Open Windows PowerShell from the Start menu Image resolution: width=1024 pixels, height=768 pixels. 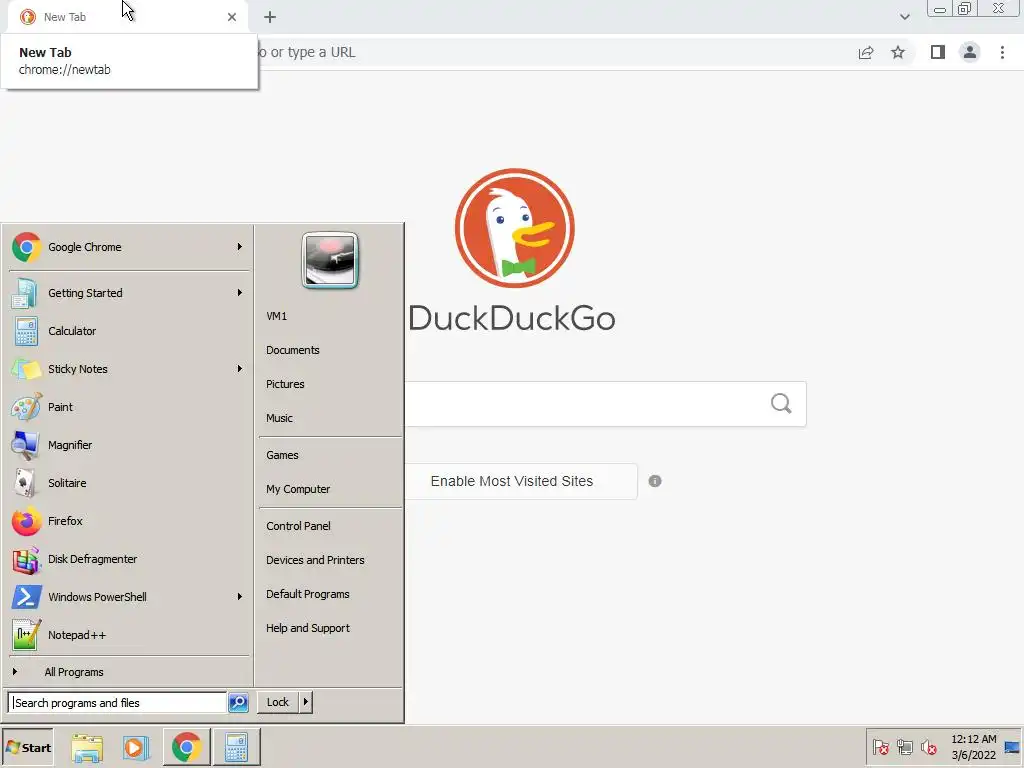pyautogui.click(x=127, y=597)
